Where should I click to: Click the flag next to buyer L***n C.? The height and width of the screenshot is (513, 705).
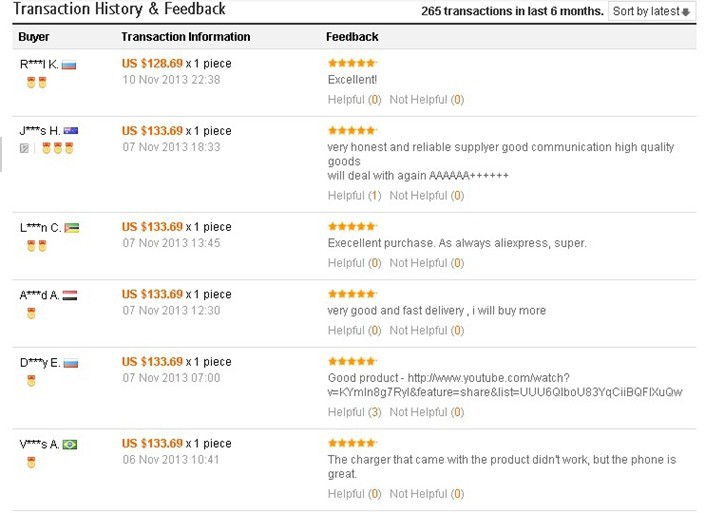(72, 228)
